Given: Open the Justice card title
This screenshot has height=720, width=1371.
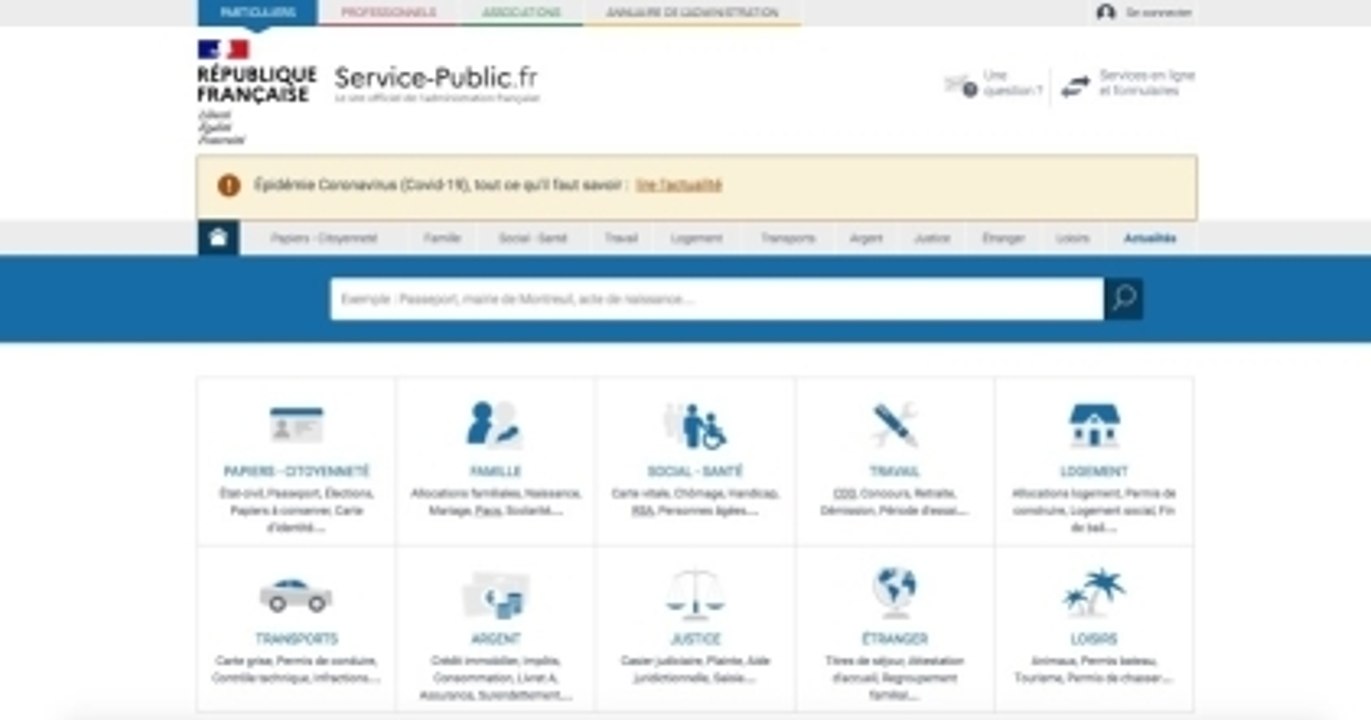Looking at the screenshot, I should point(695,639).
